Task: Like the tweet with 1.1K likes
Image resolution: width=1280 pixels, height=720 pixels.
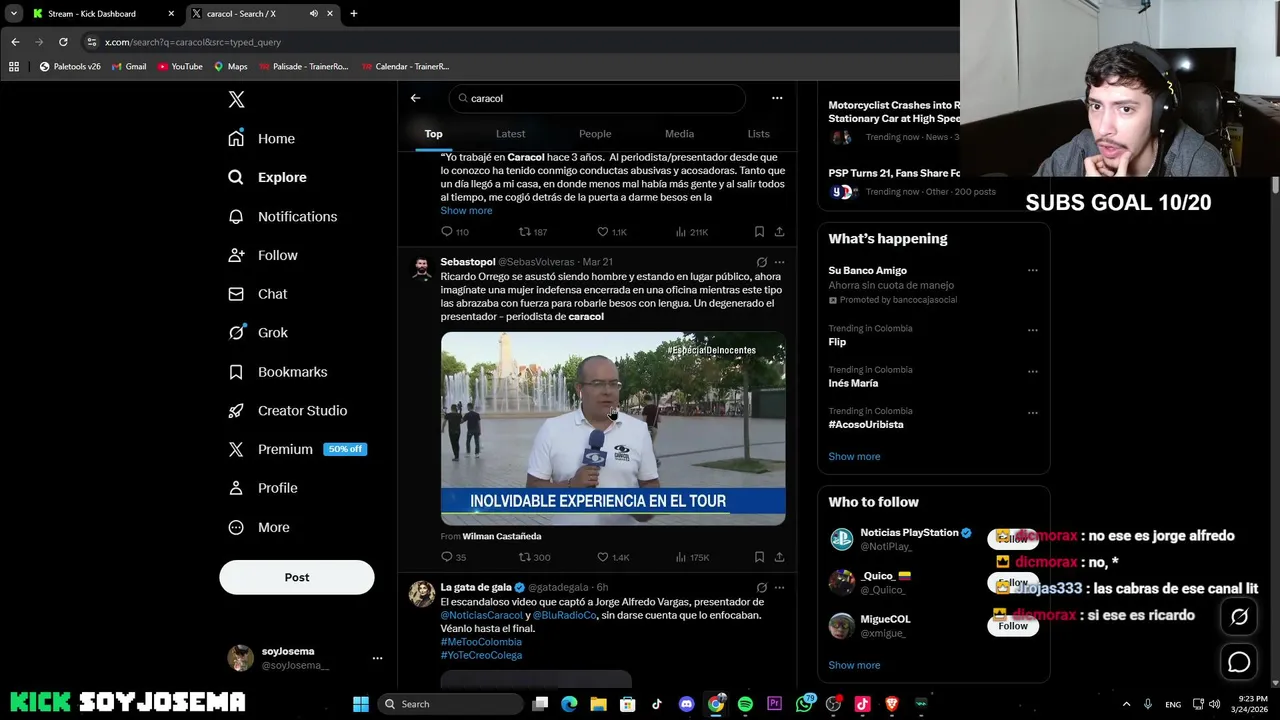Action: coord(611,232)
